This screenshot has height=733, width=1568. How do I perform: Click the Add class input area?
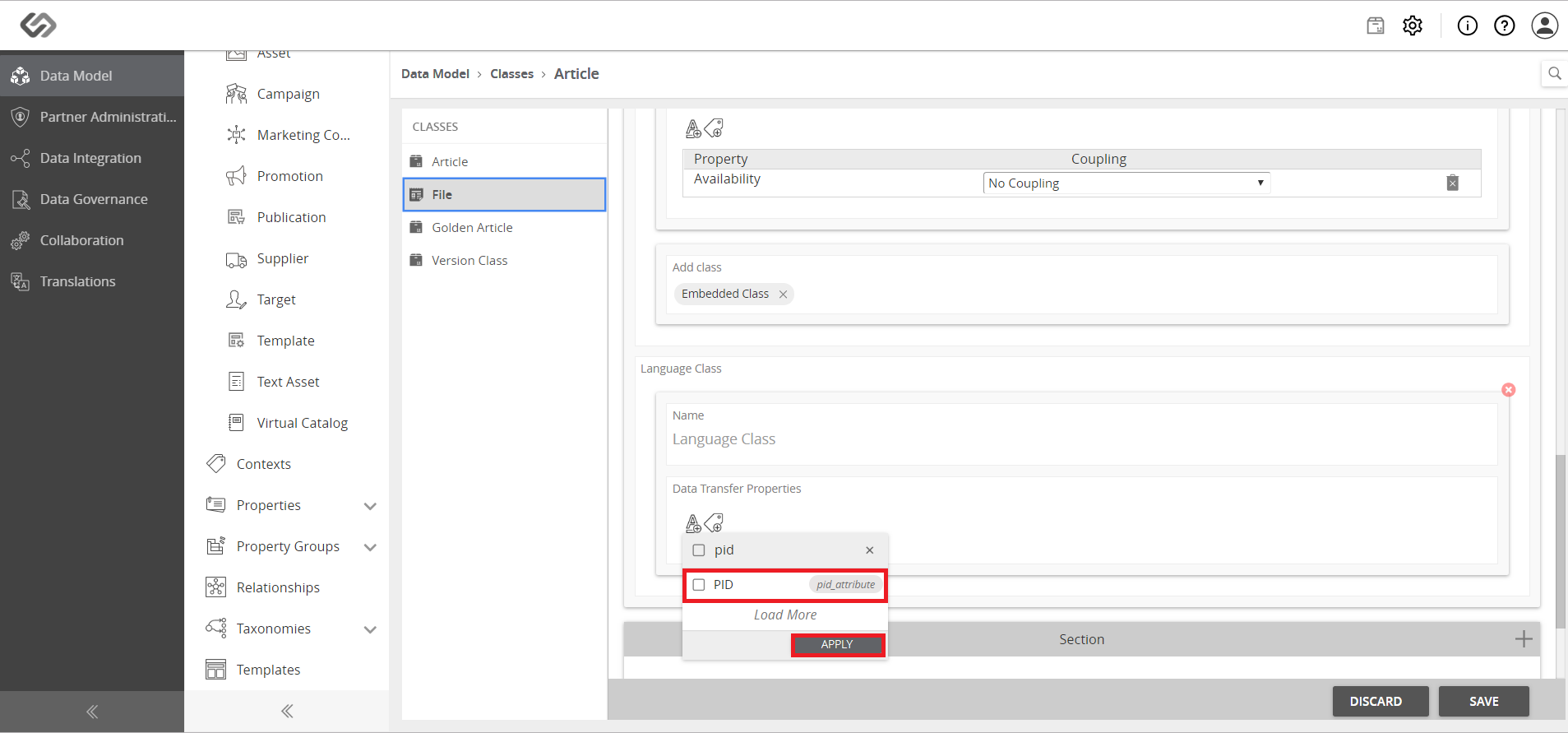tap(1081, 295)
